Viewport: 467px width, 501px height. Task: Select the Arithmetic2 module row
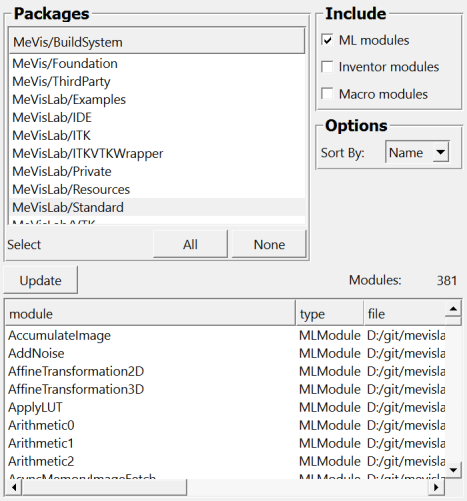[225, 461]
